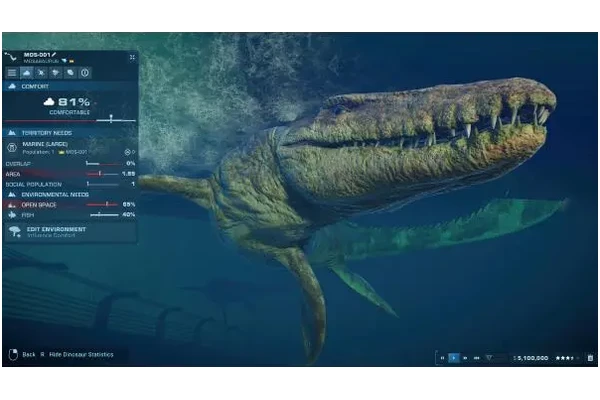Open the list overview tab icon
The width and height of the screenshot is (600, 400).
pyautogui.click(x=12, y=73)
